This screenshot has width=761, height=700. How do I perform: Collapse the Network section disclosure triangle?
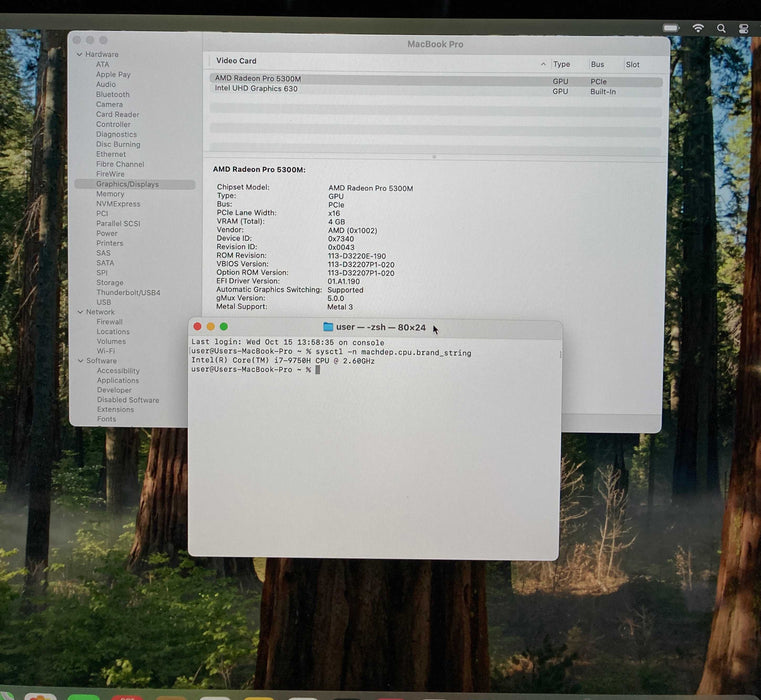tap(79, 312)
